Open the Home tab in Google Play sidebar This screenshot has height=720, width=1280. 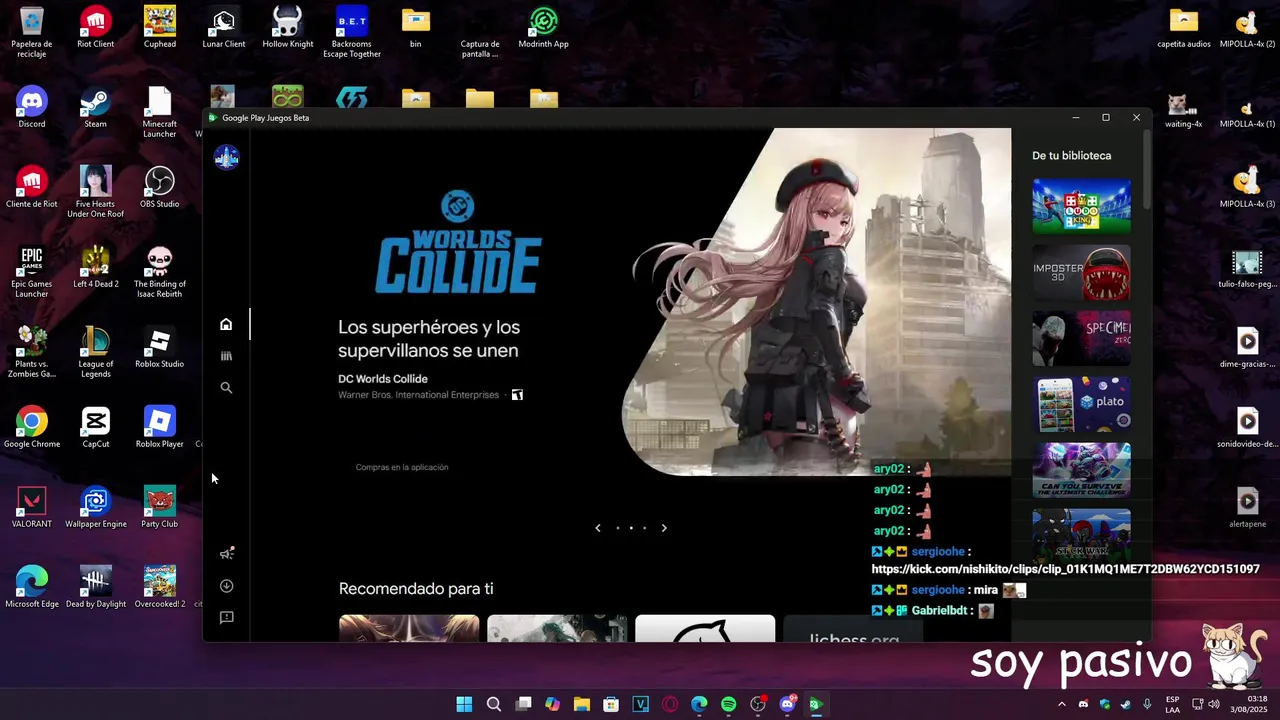(226, 324)
